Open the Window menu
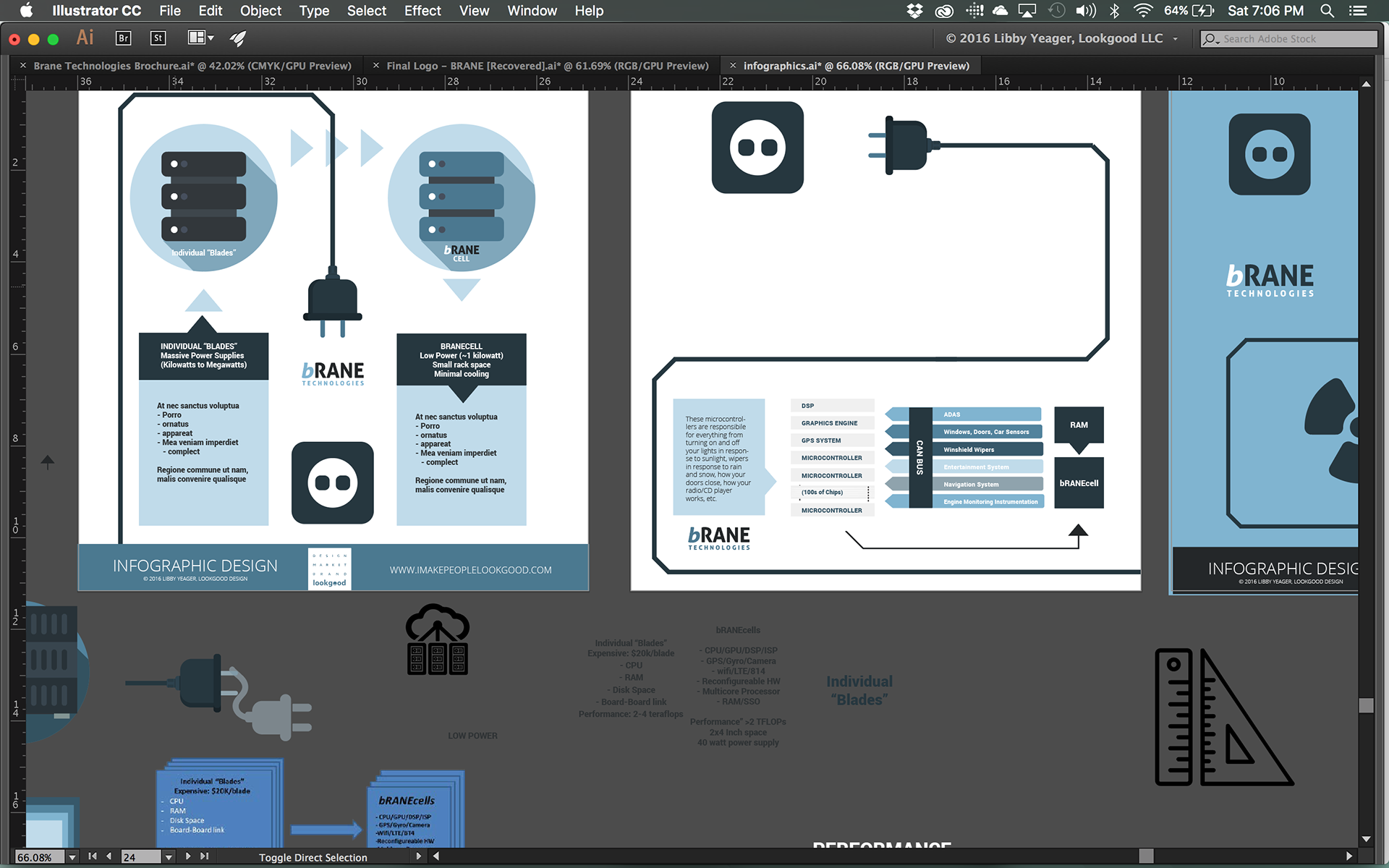The width and height of the screenshot is (1389, 868). tap(532, 11)
